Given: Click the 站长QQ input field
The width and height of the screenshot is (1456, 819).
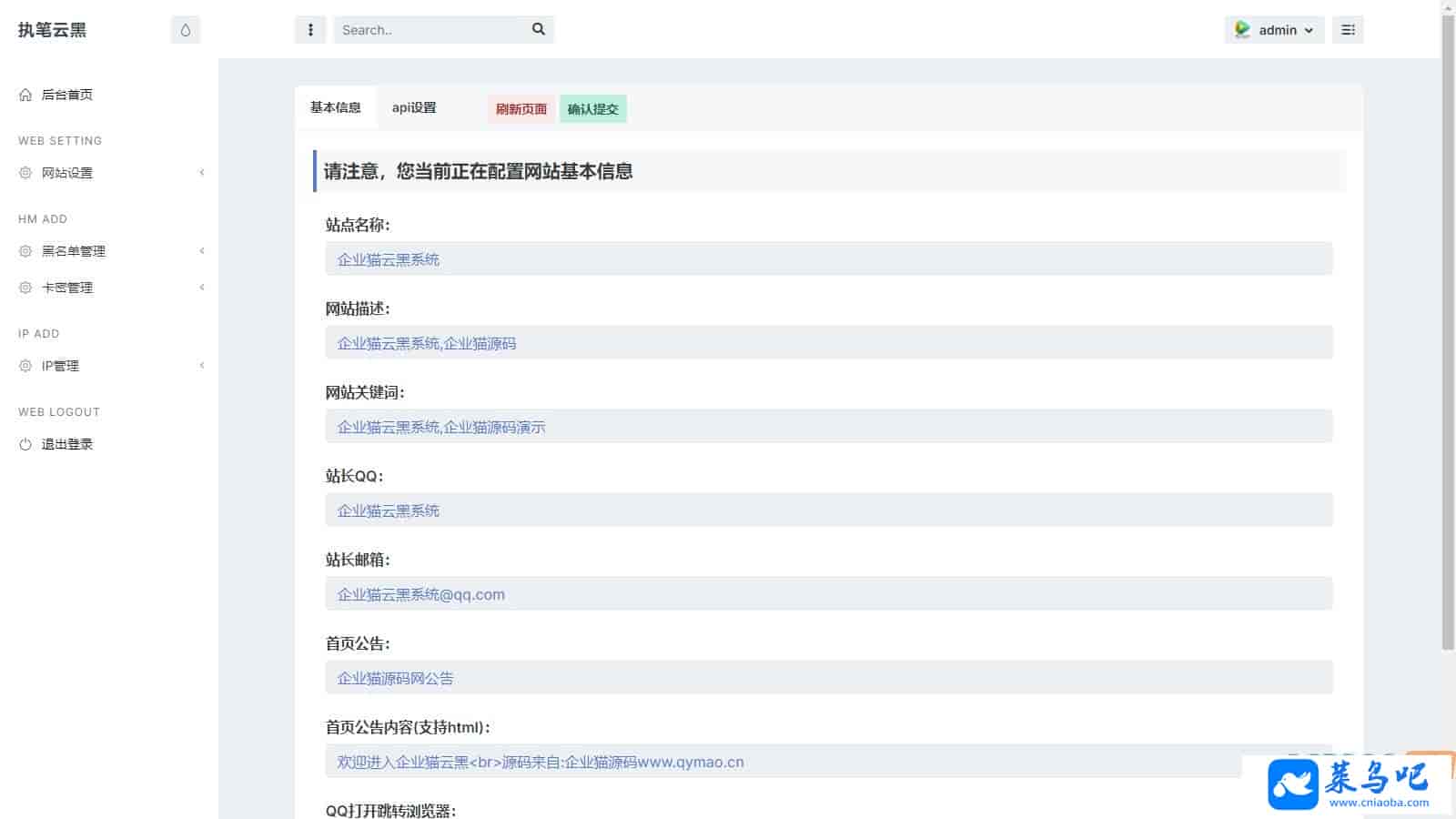Looking at the screenshot, I should pos(829,511).
